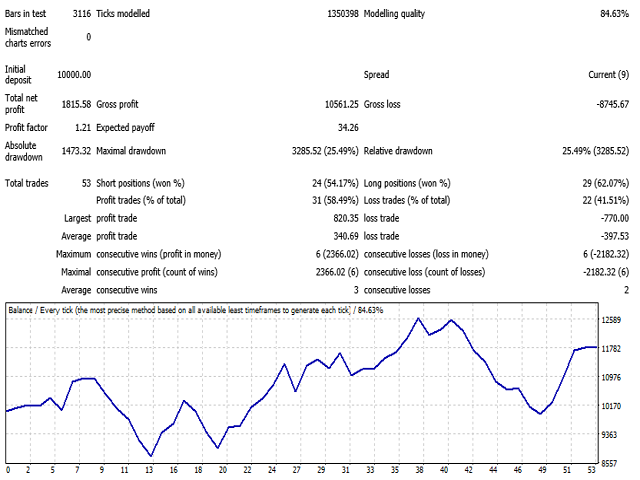Click the Bars in test value 3116

(x=79, y=15)
